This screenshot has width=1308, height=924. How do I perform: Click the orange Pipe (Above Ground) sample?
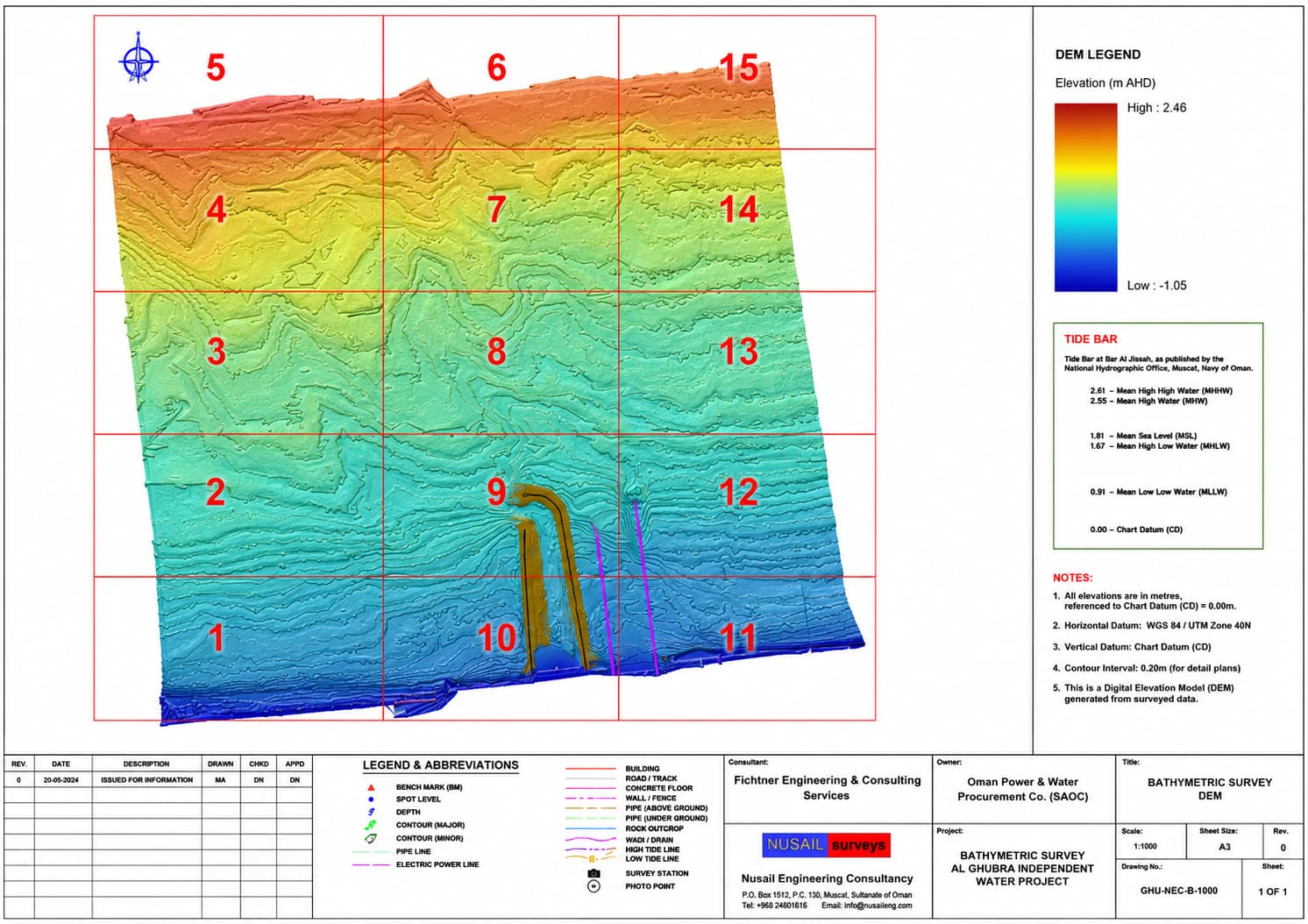point(592,808)
